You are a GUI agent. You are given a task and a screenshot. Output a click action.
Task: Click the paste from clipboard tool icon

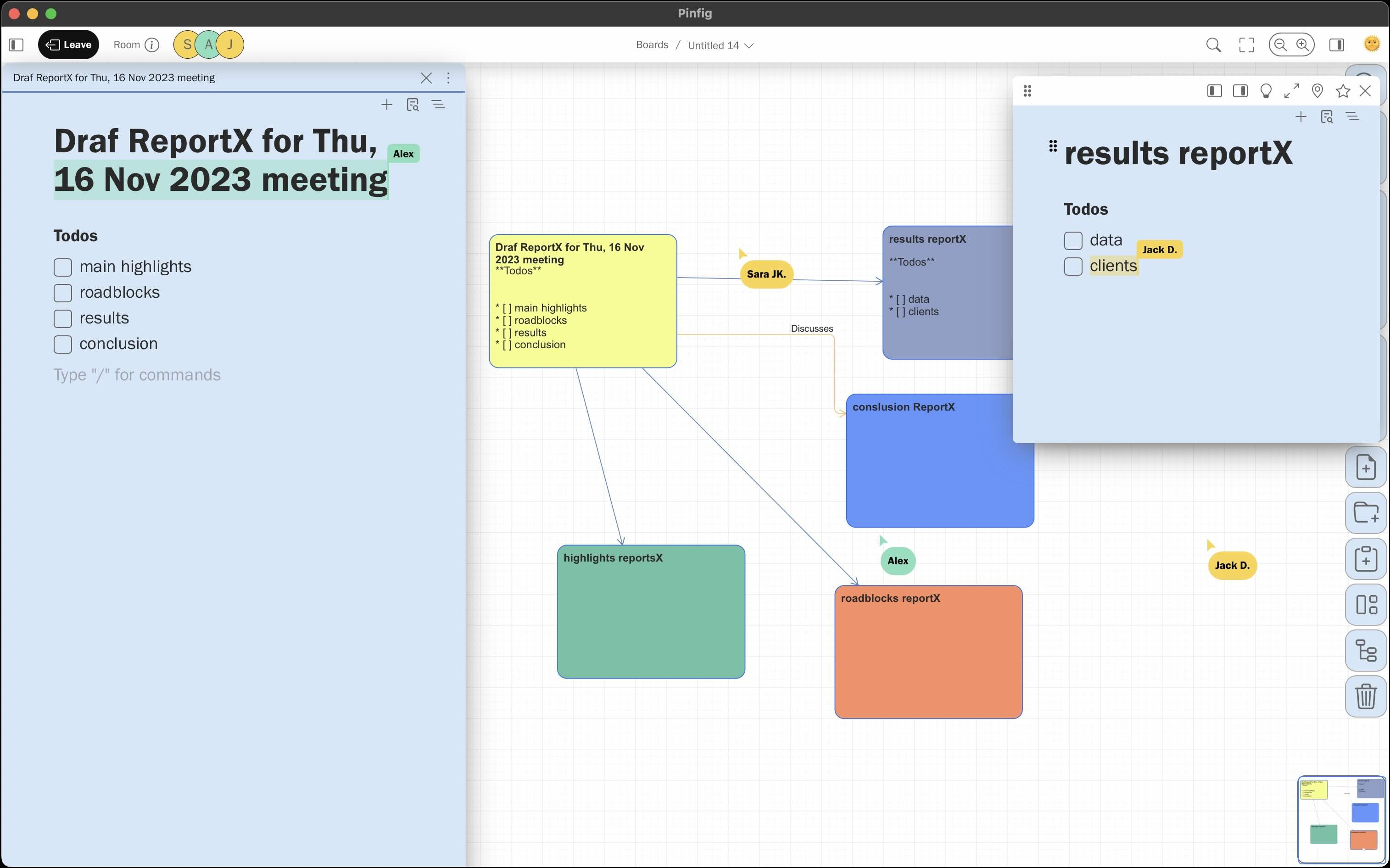click(x=1365, y=559)
